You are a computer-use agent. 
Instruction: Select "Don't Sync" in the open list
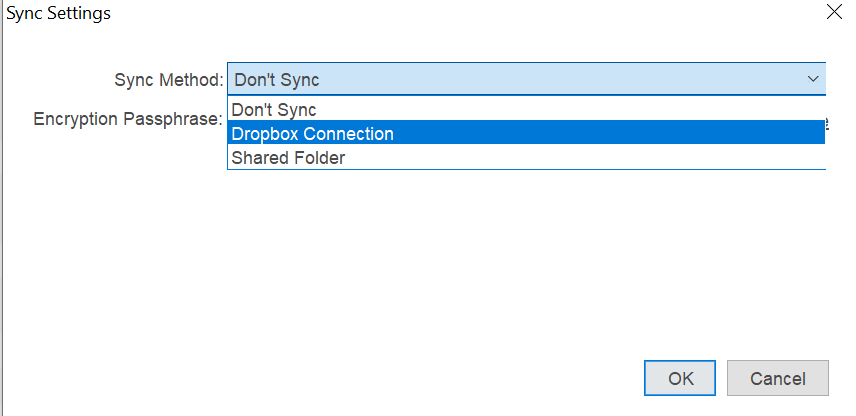click(x=526, y=110)
